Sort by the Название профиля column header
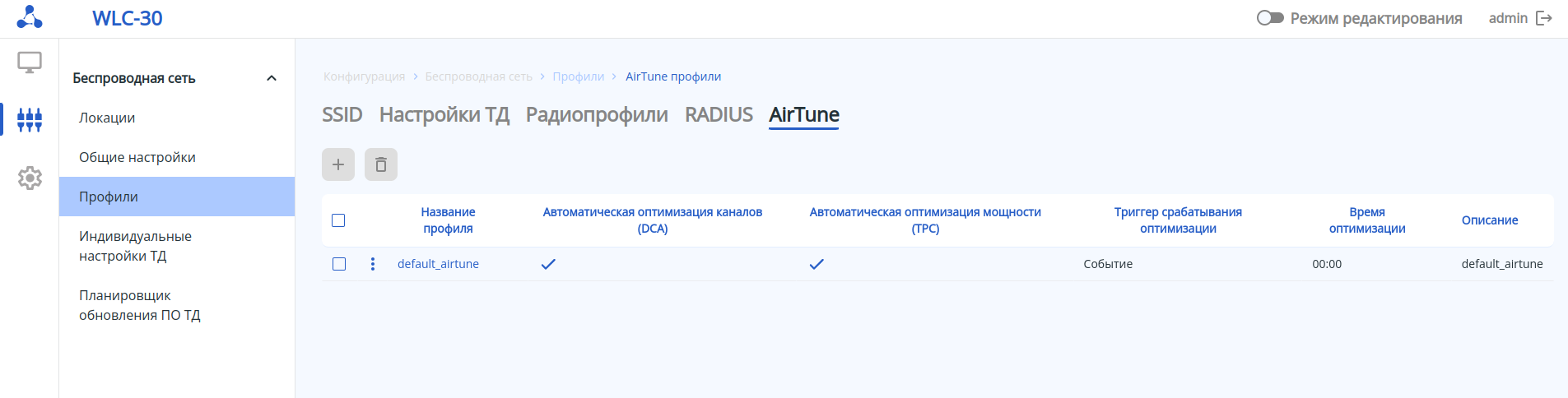Image resolution: width=1568 pixels, height=398 pixels. [x=448, y=220]
